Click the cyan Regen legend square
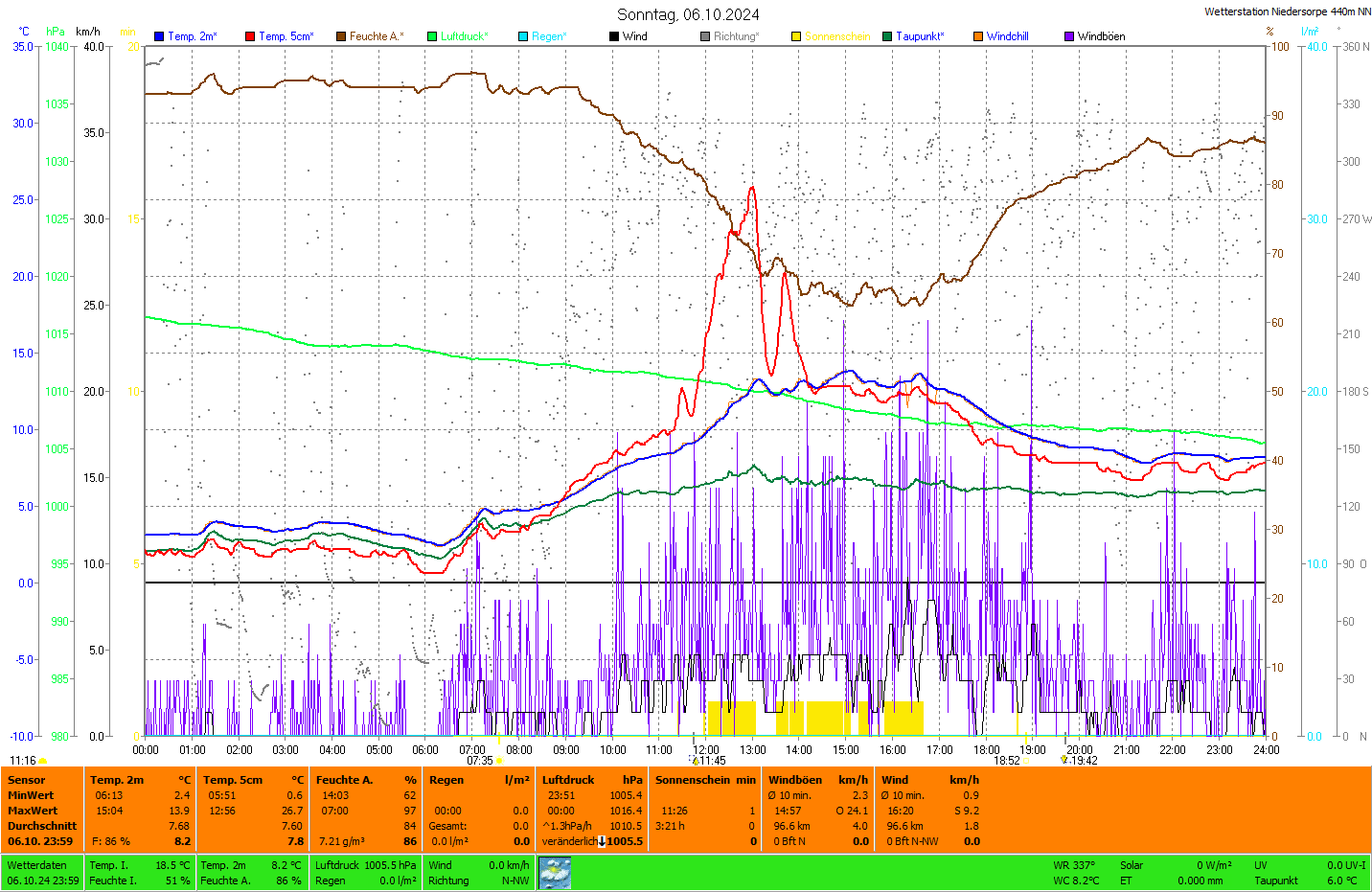The height and width of the screenshot is (892, 1372). click(523, 36)
